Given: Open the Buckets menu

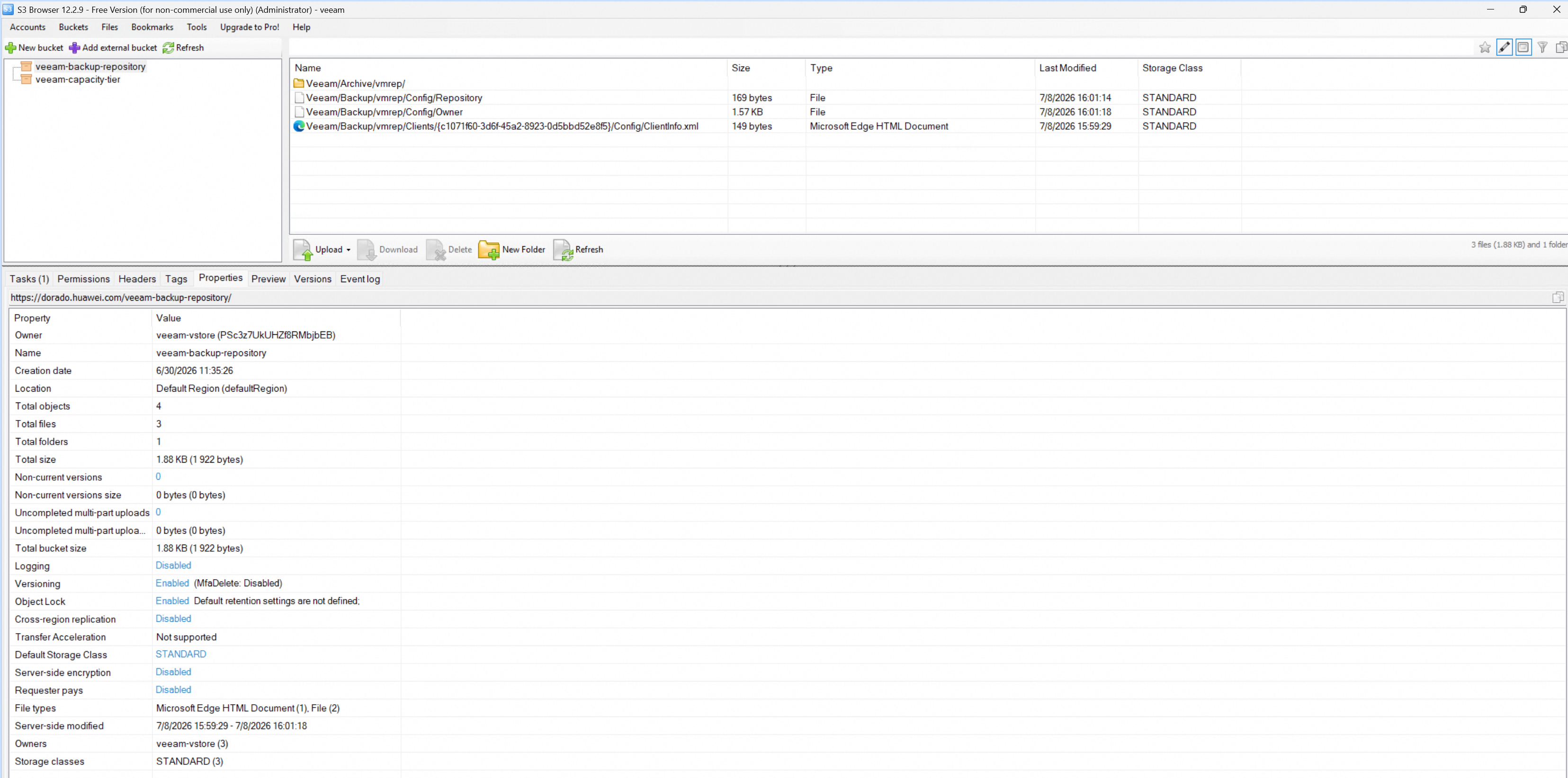Looking at the screenshot, I should tap(74, 27).
